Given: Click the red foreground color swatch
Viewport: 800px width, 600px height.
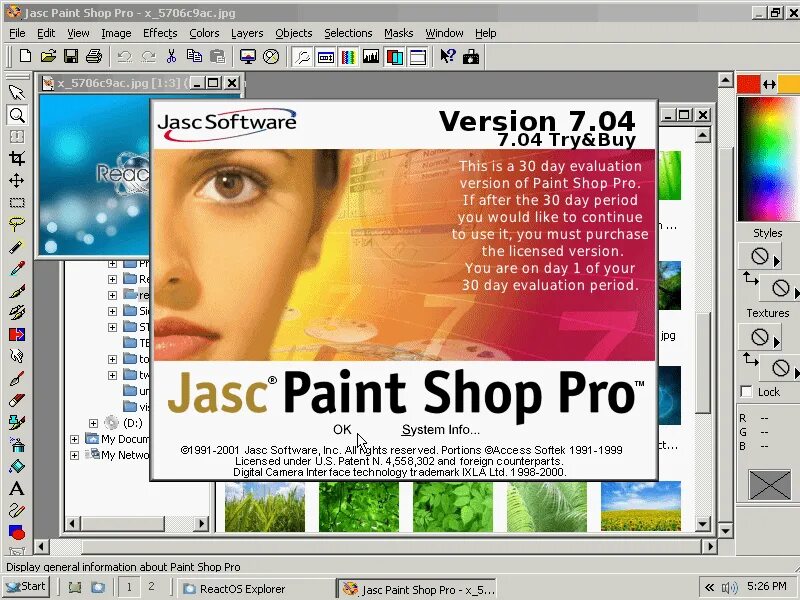Looking at the screenshot, I should pos(748,84).
